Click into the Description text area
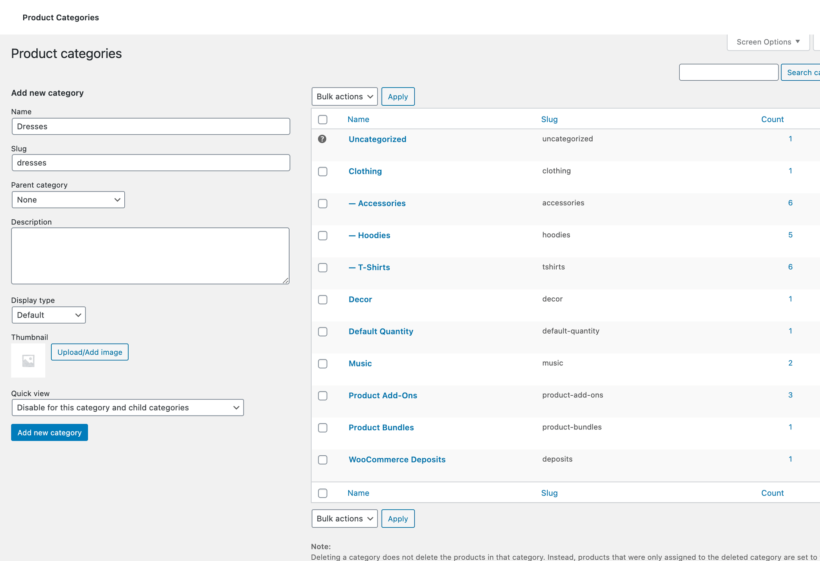Viewport: 820px width, 561px height. coord(151,256)
